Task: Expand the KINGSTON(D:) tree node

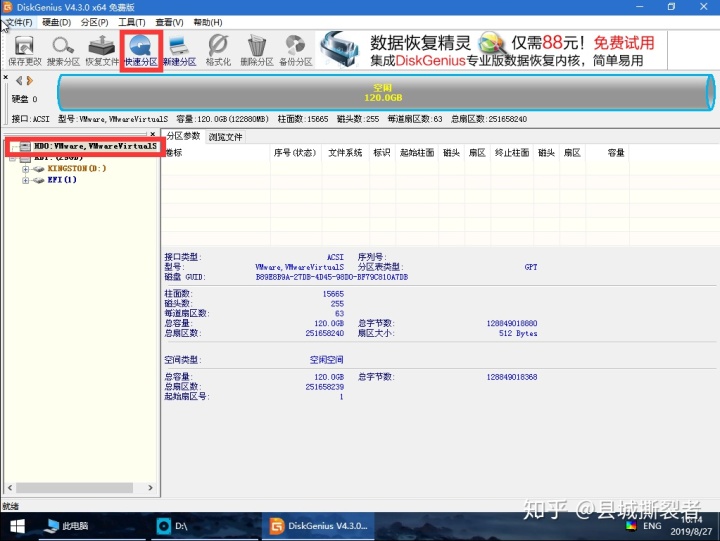Action: [25, 169]
